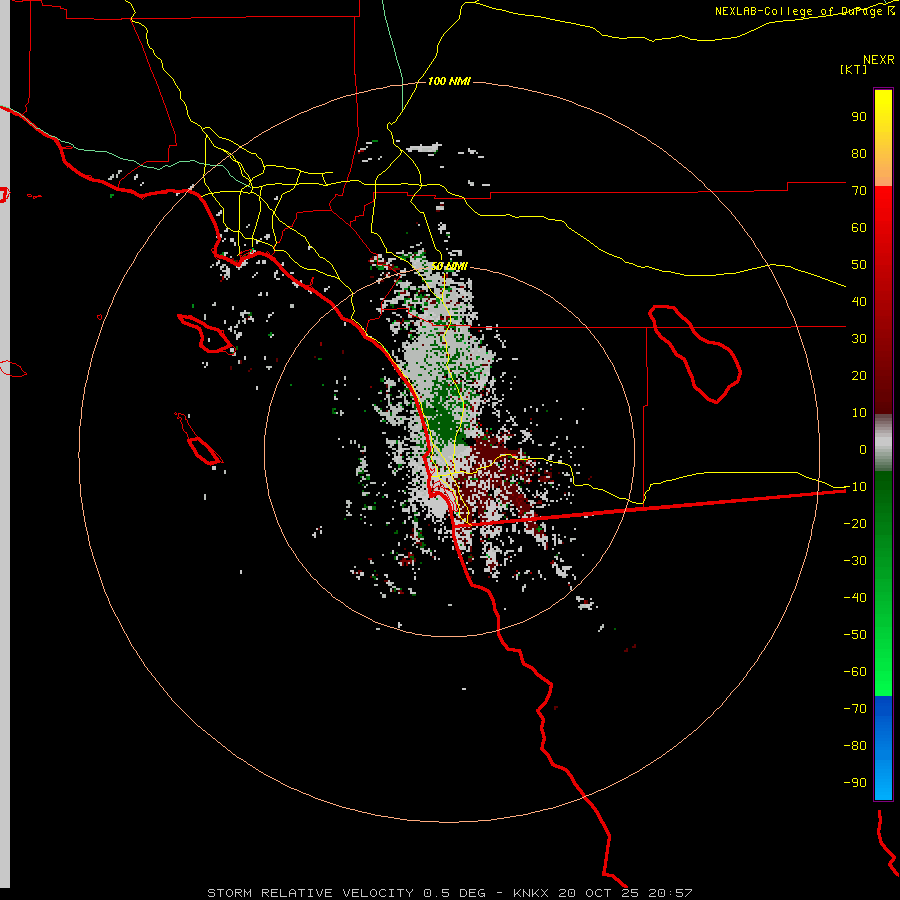Image resolution: width=900 pixels, height=900 pixels.
Task: Click the -80 scale label
Action: point(855,746)
